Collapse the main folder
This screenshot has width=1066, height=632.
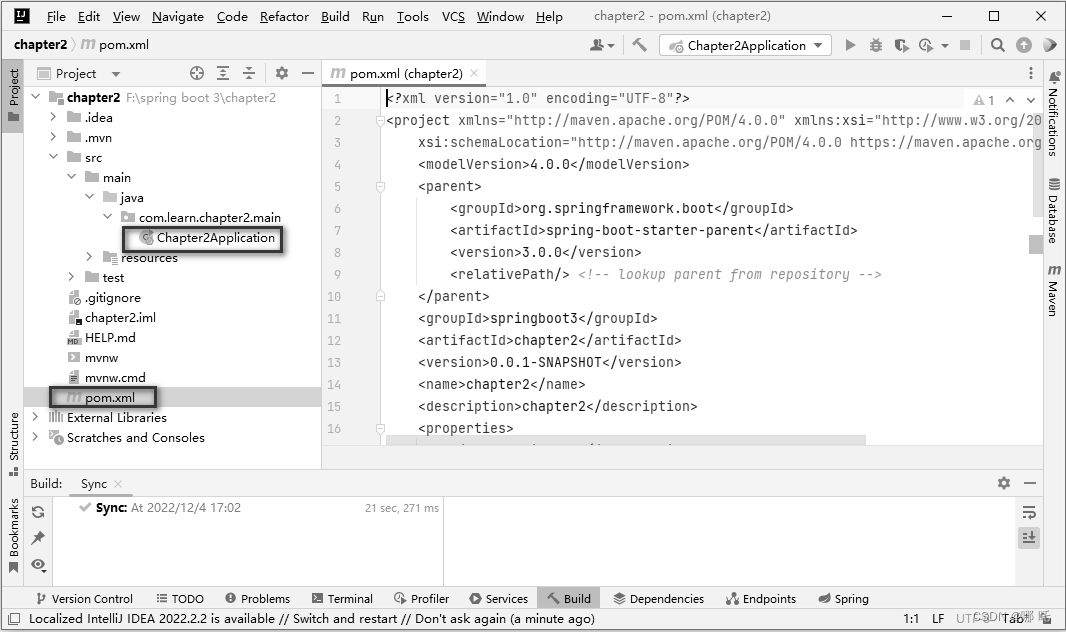pyautogui.click(x=71, y=177)
